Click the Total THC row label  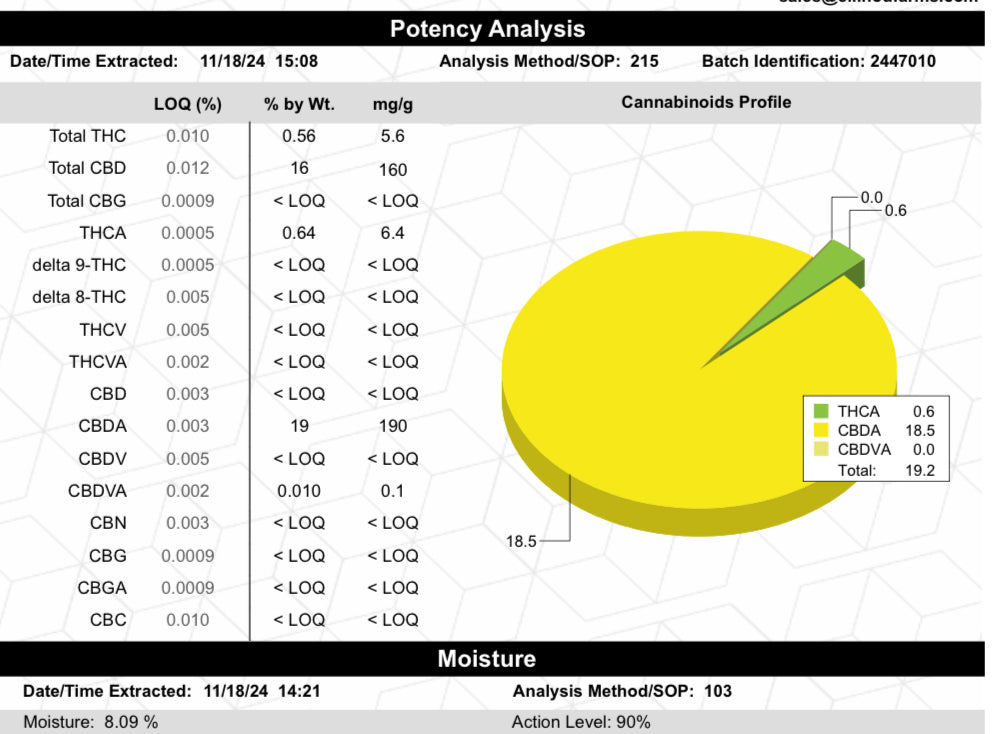[88, 136]
